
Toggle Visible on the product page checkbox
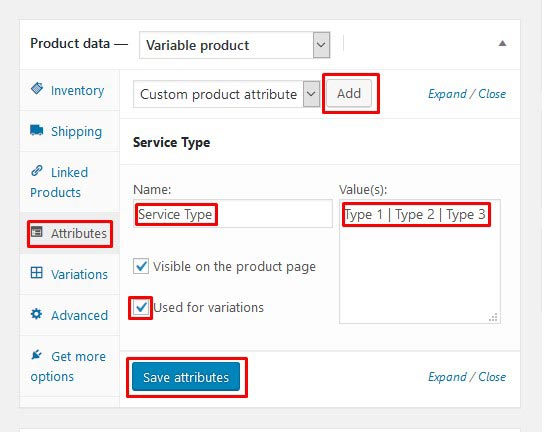pyautogui.click(x=141, y=266)
